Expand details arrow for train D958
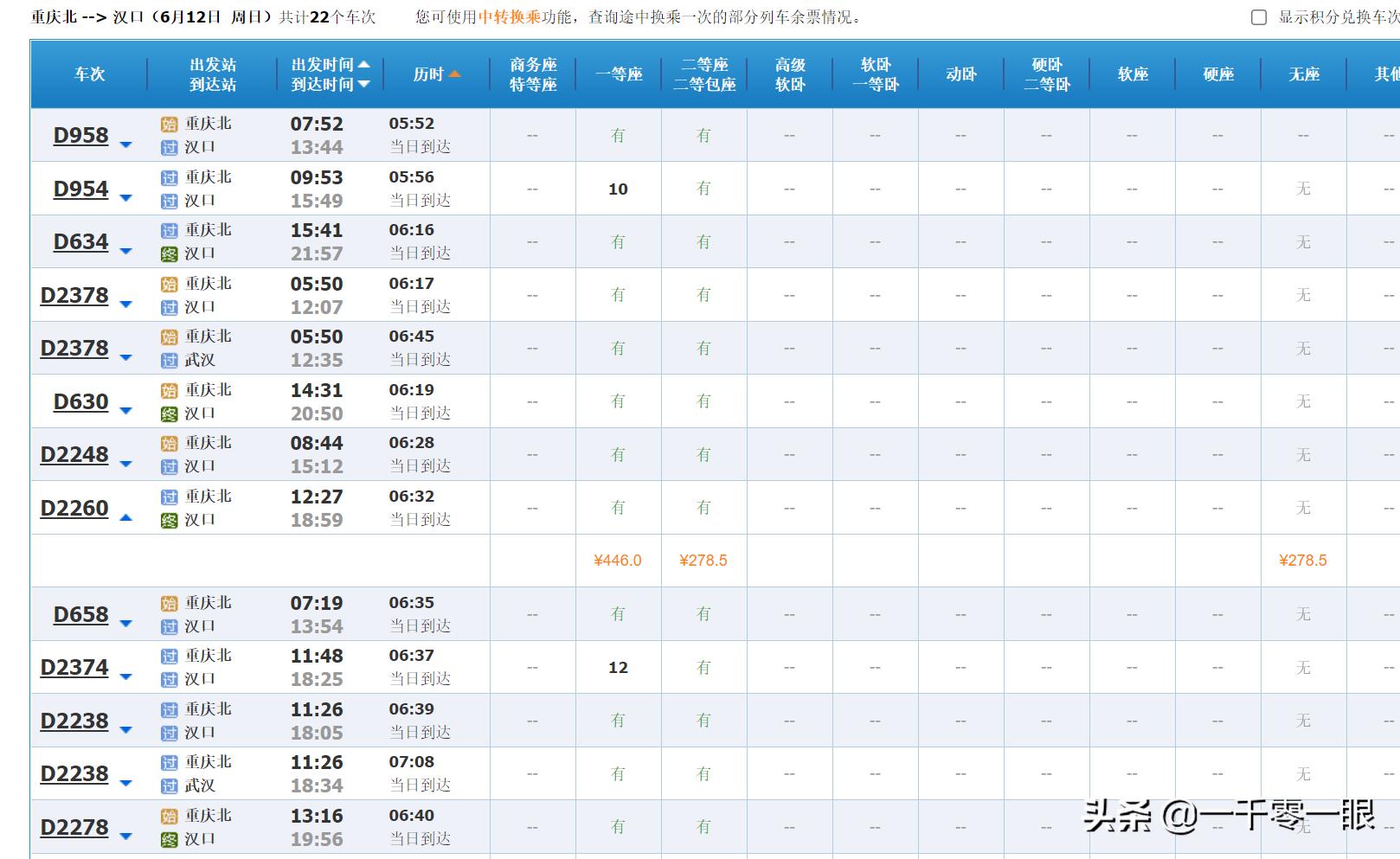 click(125, 144)
